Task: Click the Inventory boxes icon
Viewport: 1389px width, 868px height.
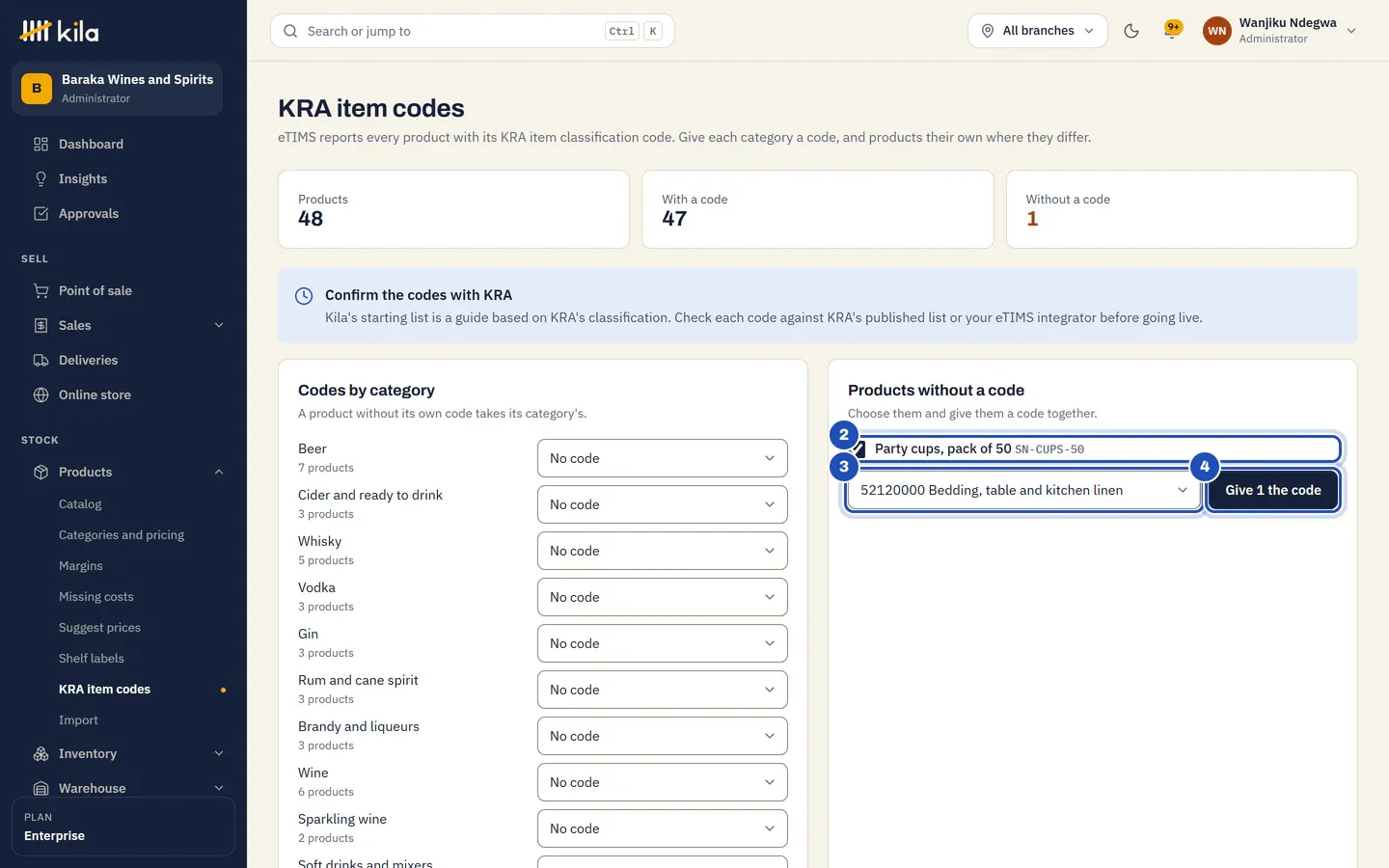Action: click(41, 753)
